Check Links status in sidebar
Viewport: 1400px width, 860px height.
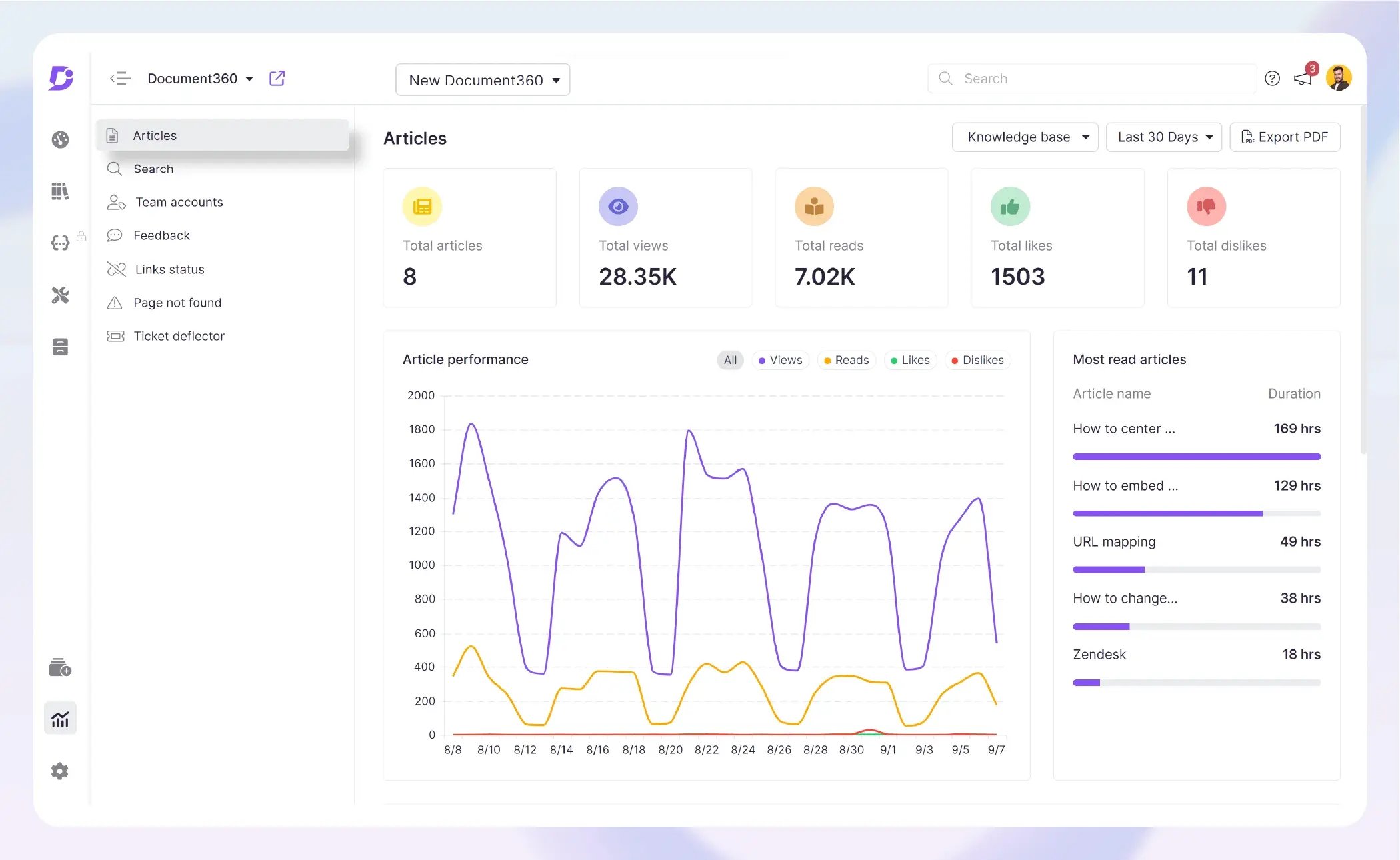tap(169, 268)
